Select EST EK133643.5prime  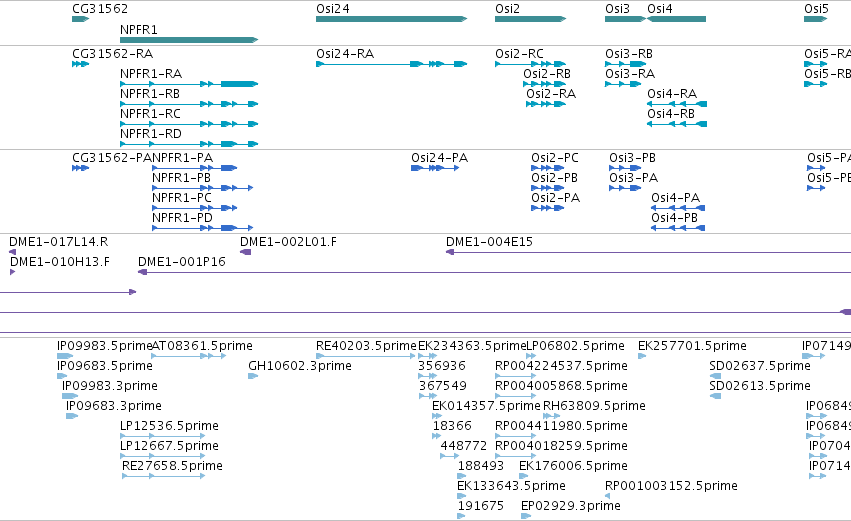click(511, 487)
